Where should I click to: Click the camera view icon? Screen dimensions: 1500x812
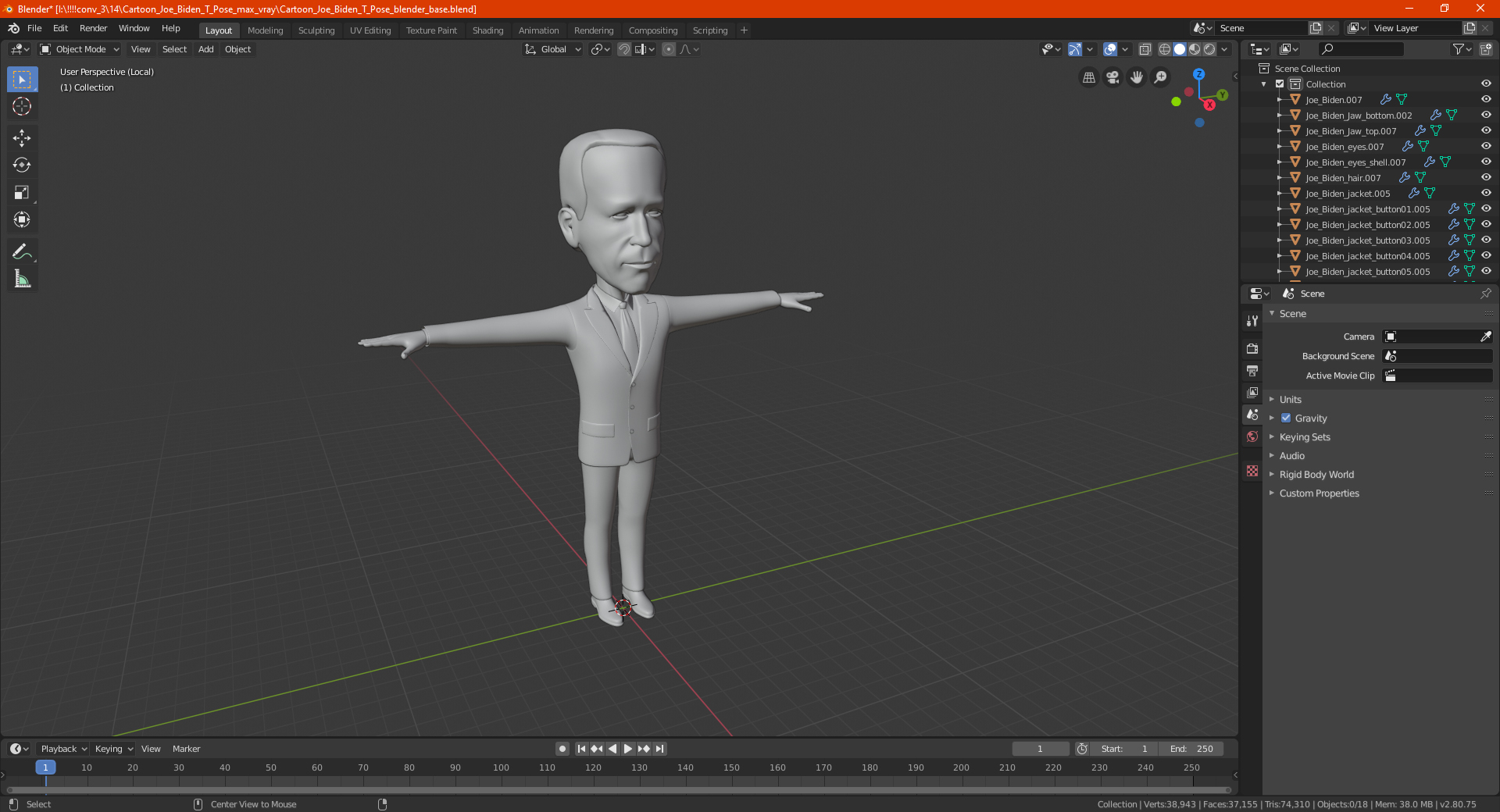[x=1112, y=77]
